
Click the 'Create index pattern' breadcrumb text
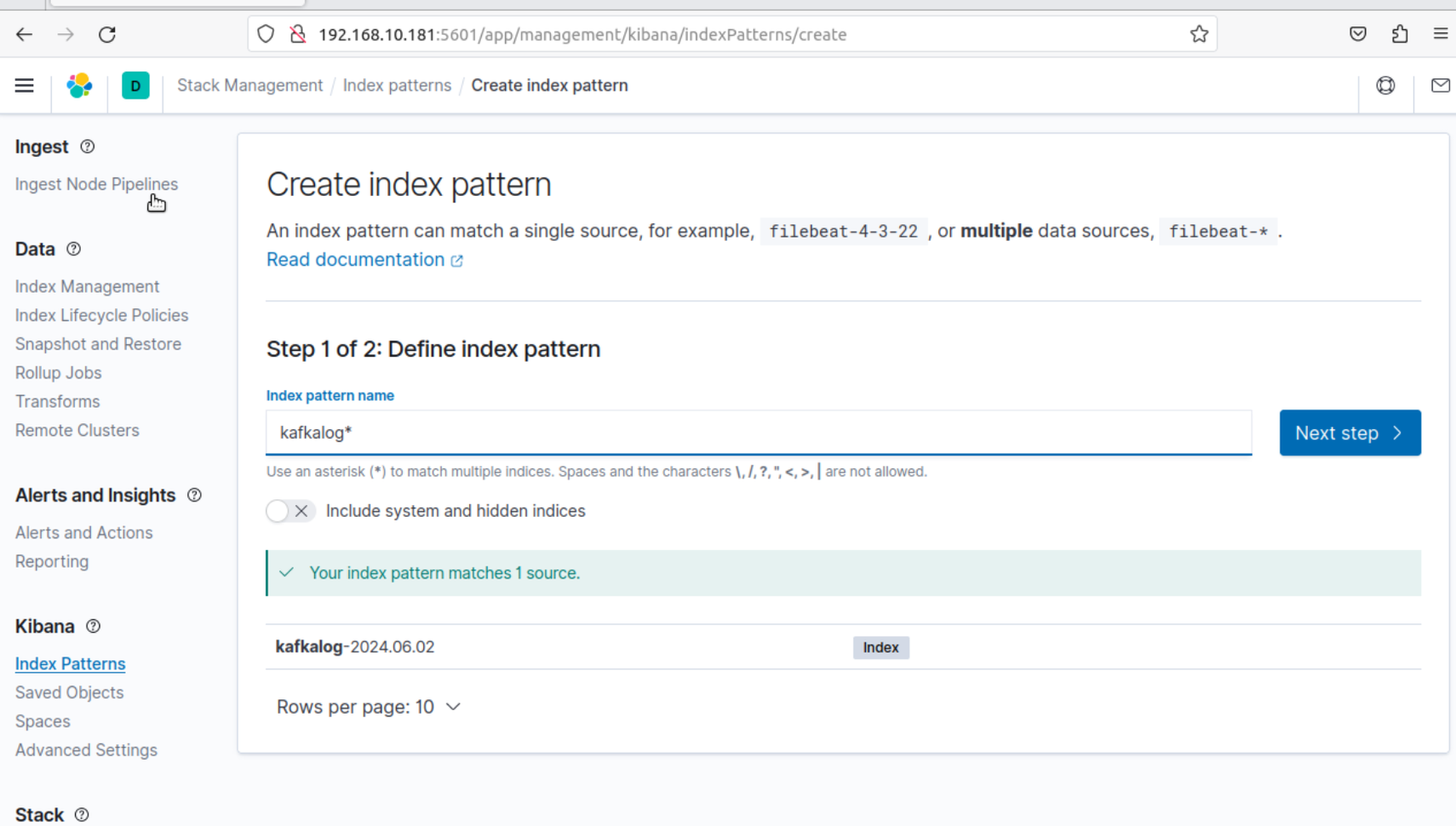[x=549, y=85]
